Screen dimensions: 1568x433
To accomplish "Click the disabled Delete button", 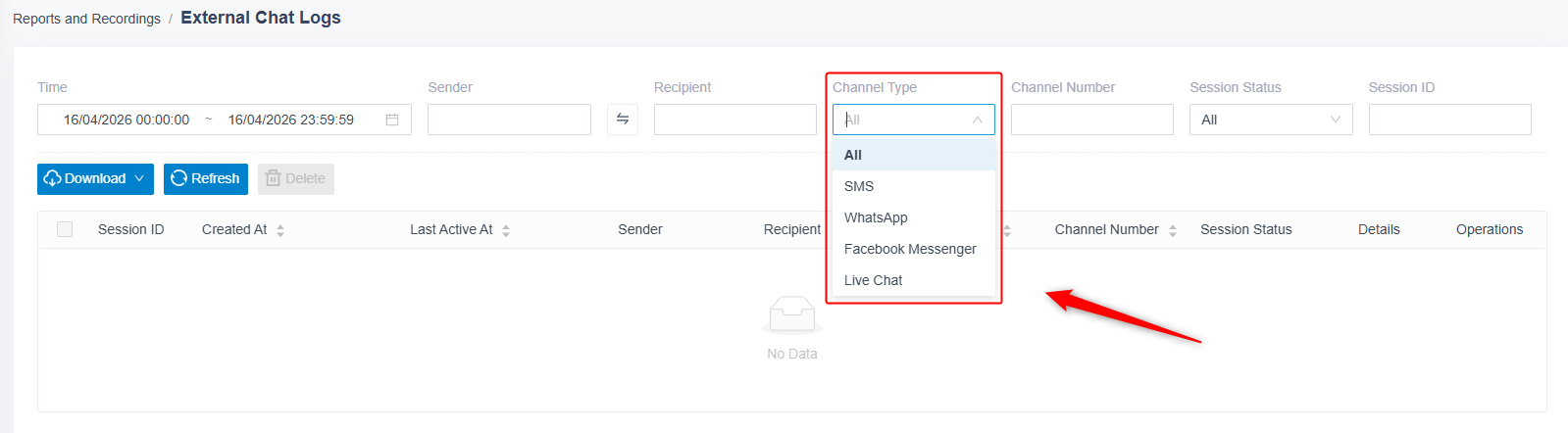I will pyautogui.click(x=296, y=178).
